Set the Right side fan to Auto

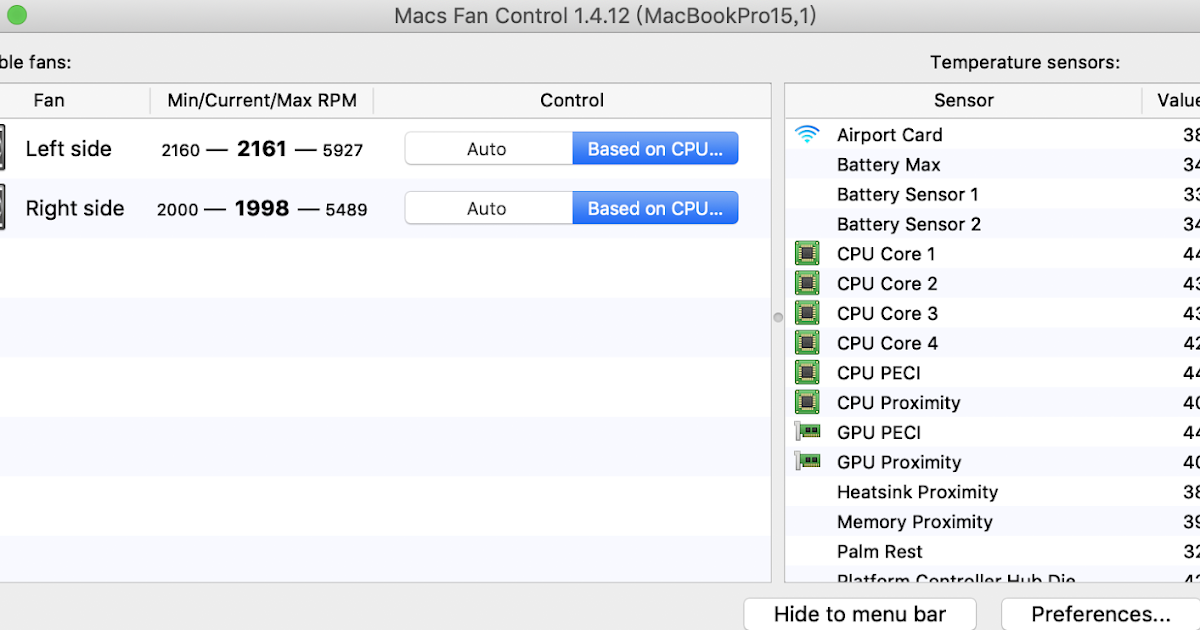click(x=487, y=207)
